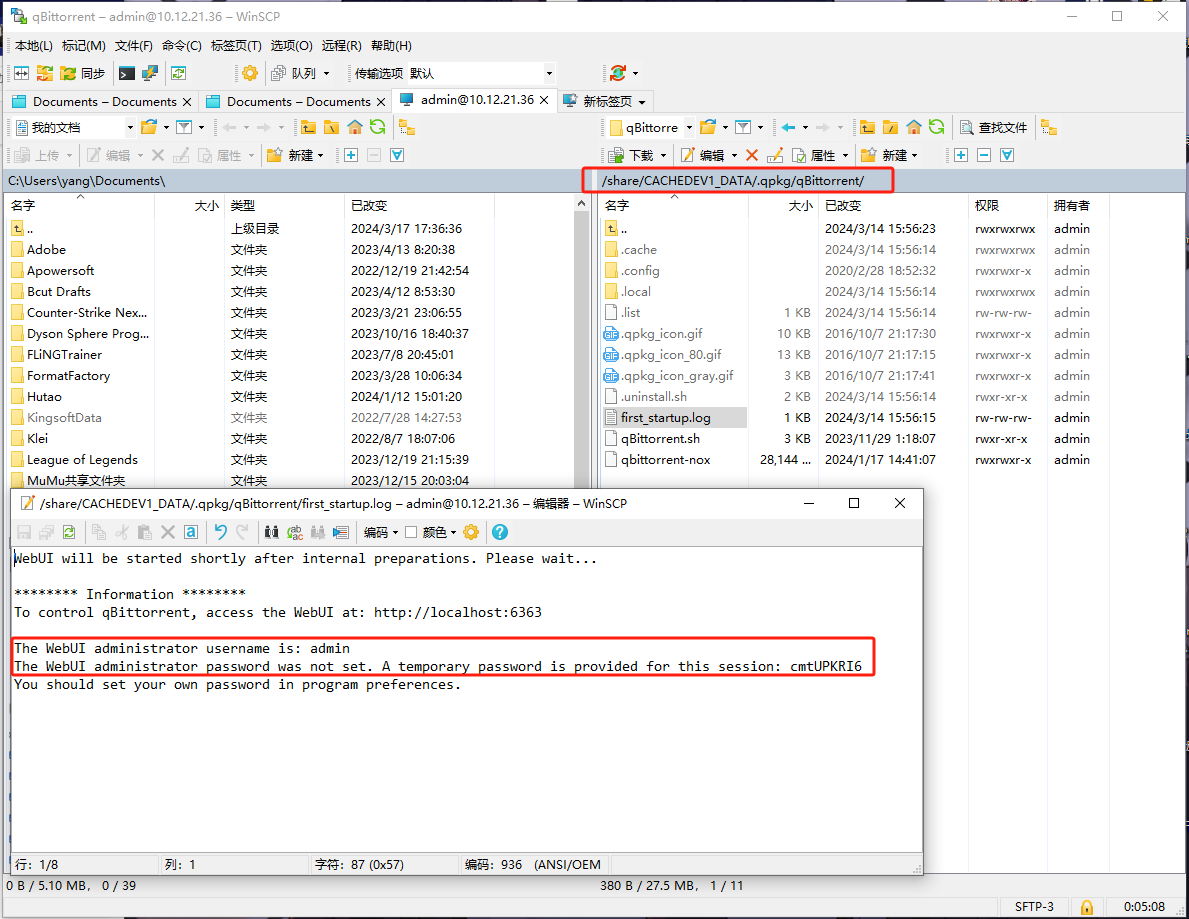Click the local panel home directory icon
Screen dimensions: 1189x919
tap(355, 127)
